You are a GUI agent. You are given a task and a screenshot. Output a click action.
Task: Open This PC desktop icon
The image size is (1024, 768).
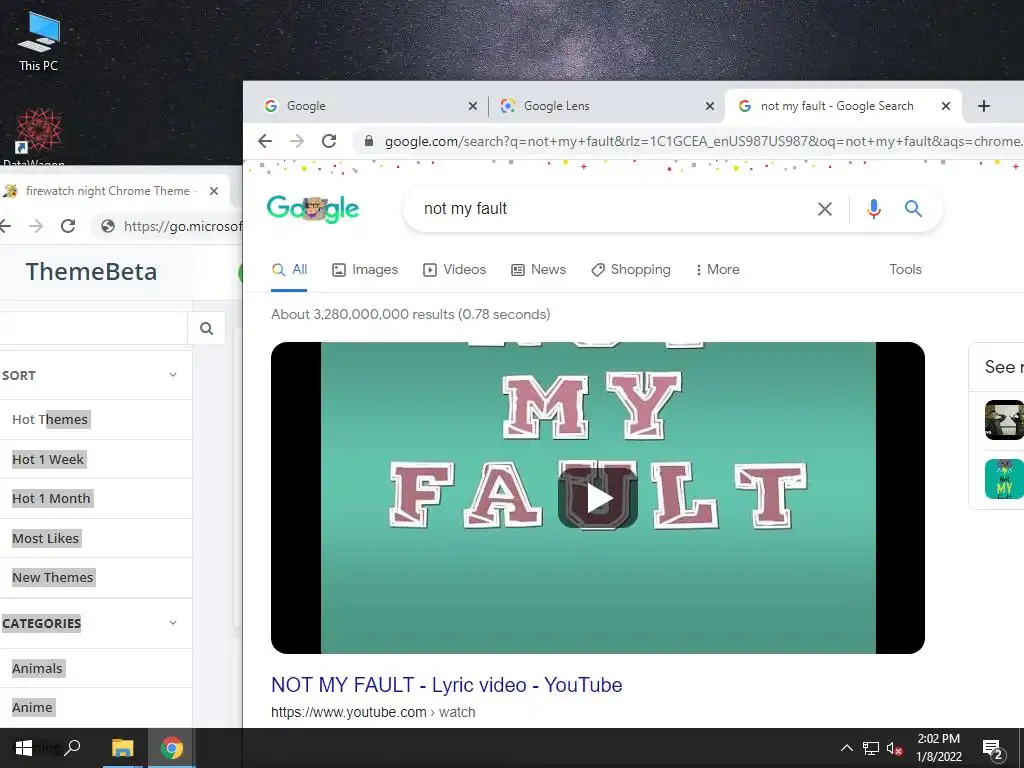(x=39, y=40)
